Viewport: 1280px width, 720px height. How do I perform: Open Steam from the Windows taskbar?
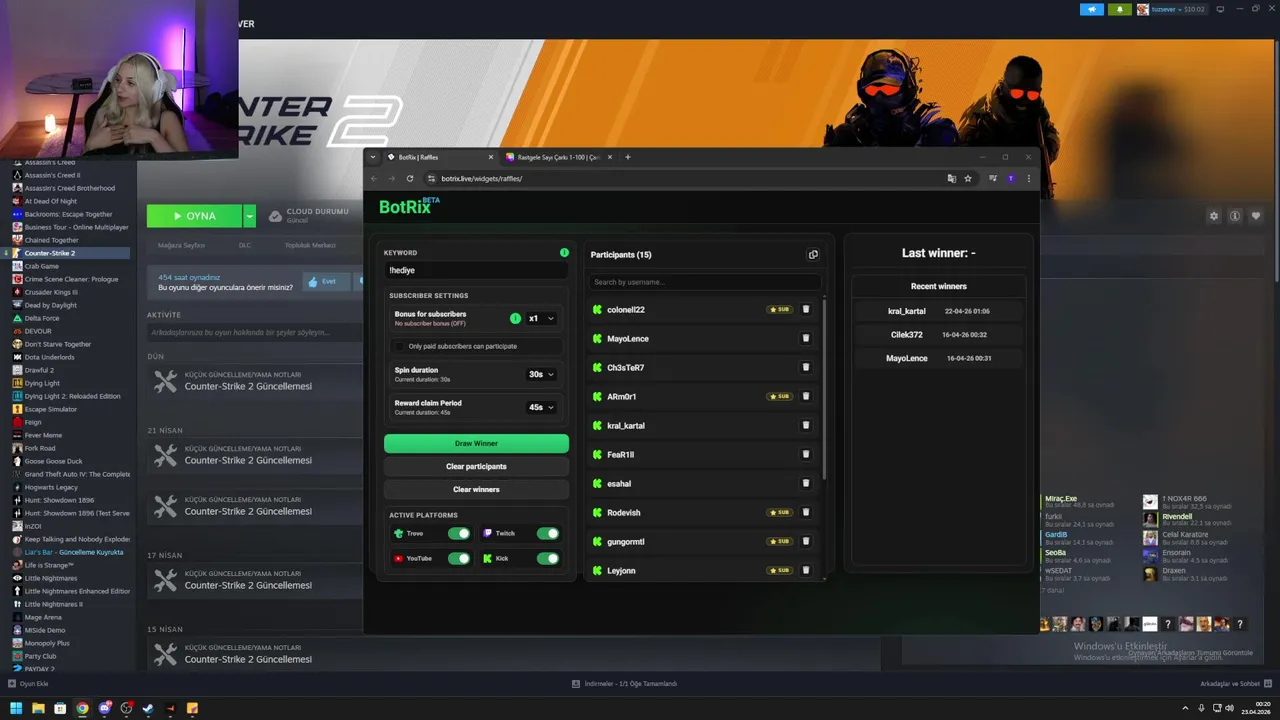[x=148, y=708]
